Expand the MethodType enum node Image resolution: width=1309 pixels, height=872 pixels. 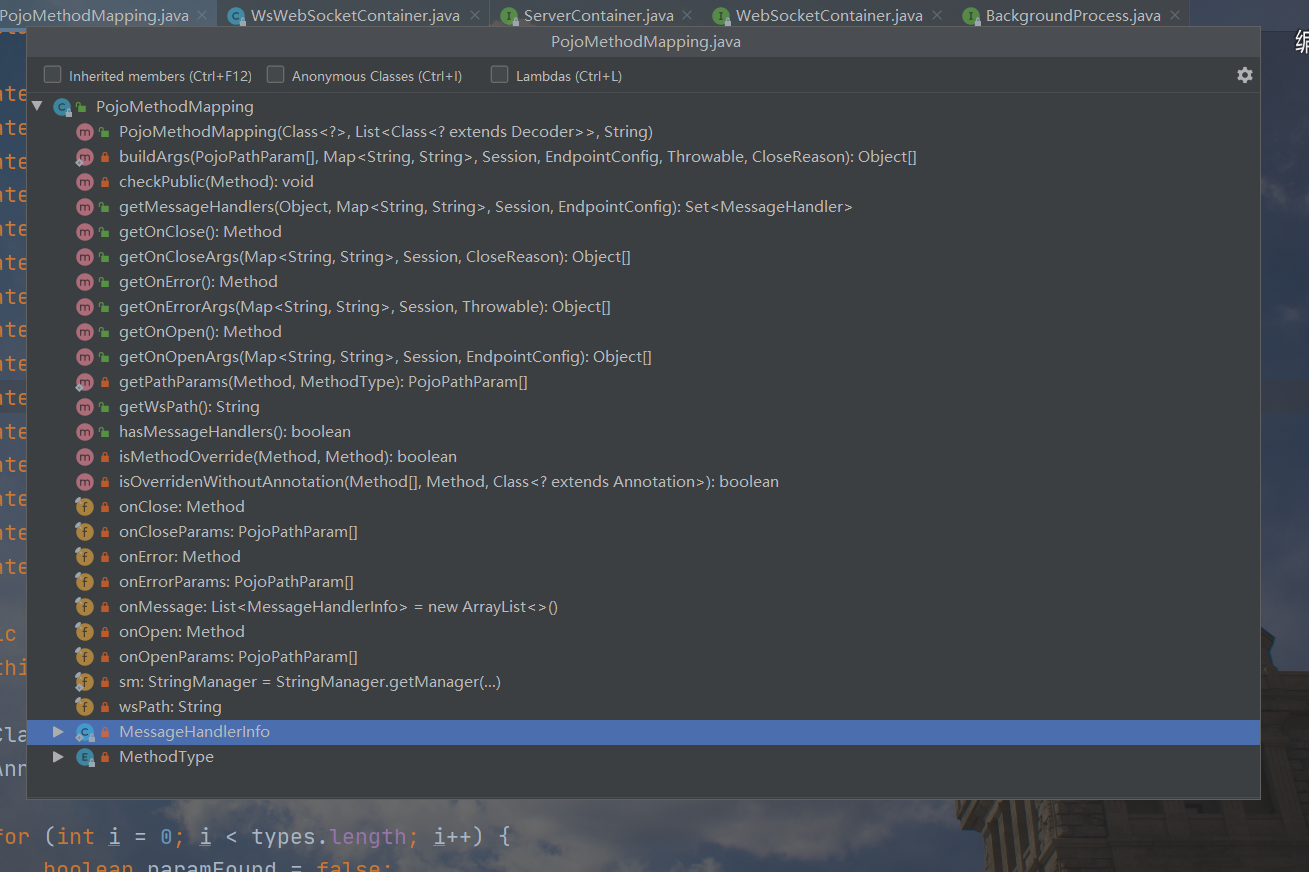tap(58, 757)
